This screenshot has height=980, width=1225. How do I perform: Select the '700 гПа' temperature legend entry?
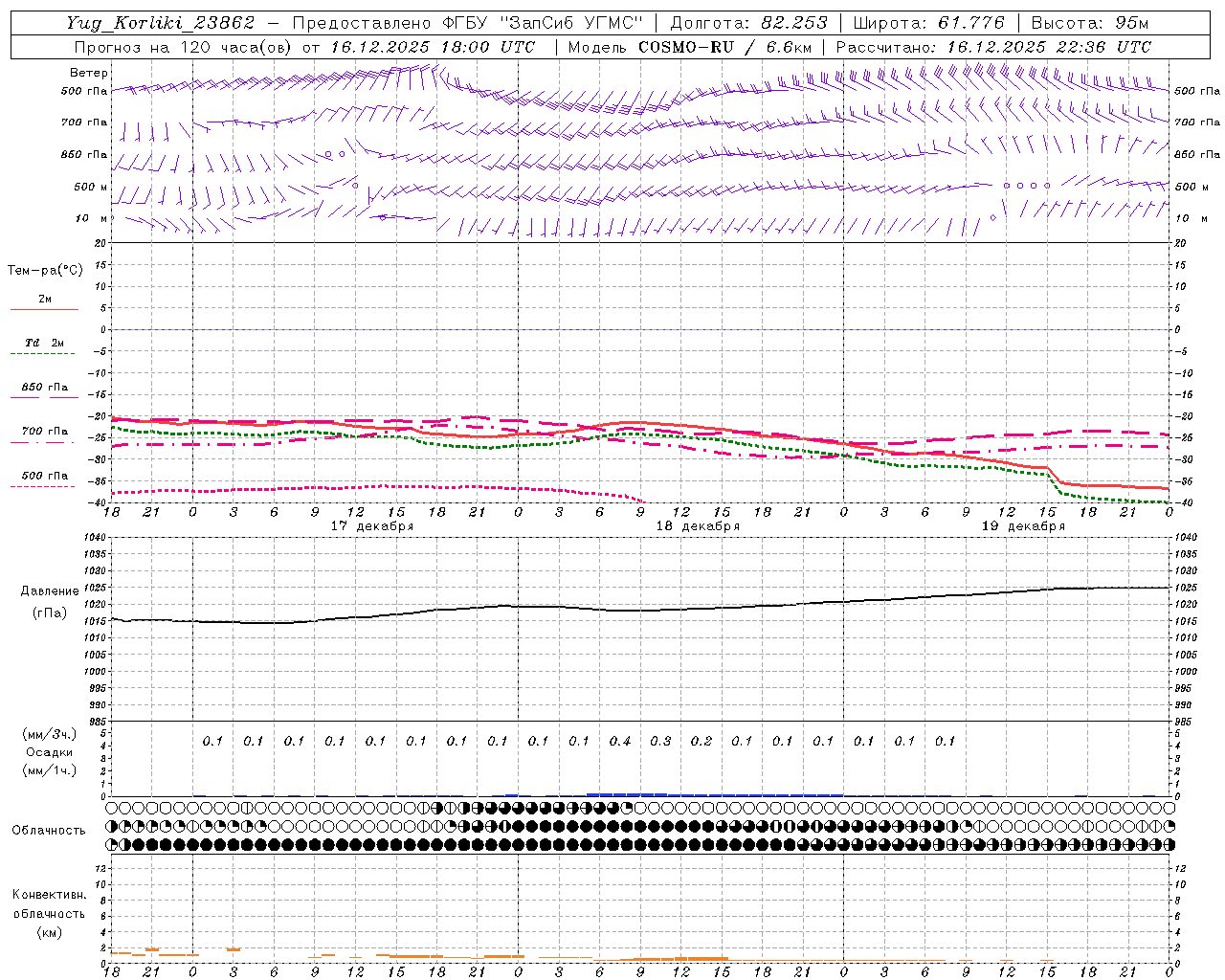click(x=45, y=432)
